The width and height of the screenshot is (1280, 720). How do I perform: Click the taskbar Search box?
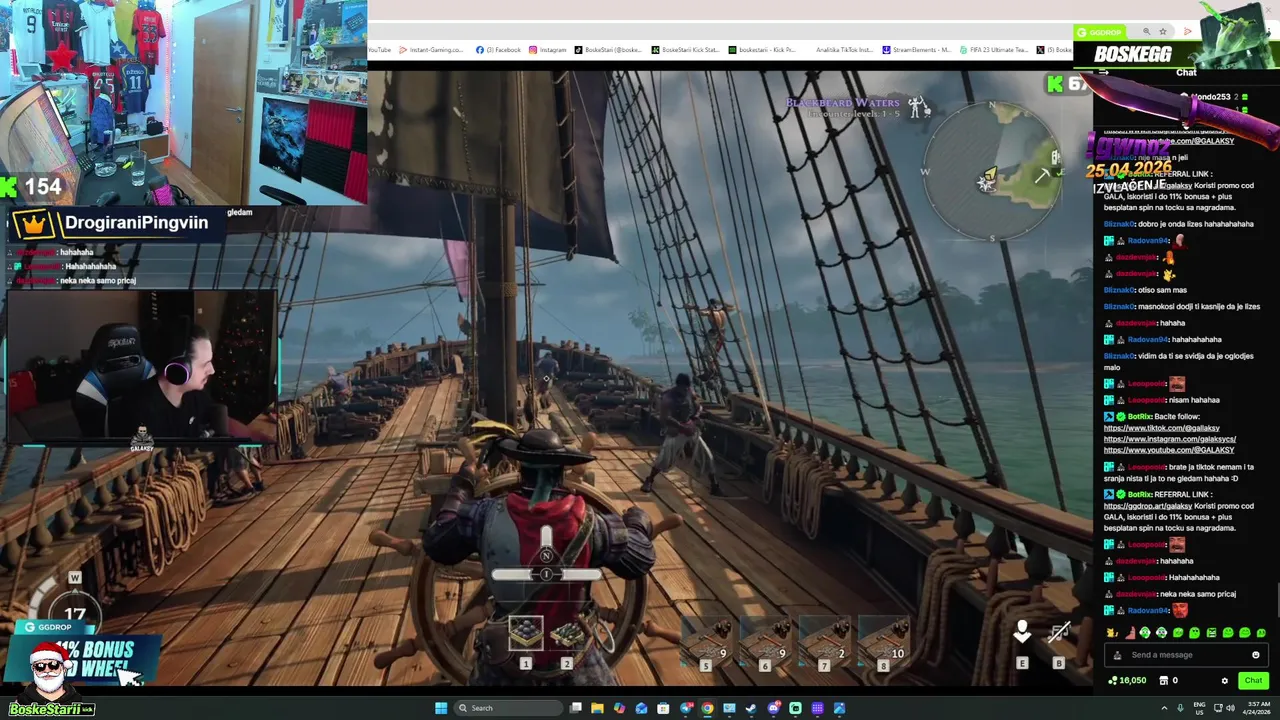click(x=507, y=708)
